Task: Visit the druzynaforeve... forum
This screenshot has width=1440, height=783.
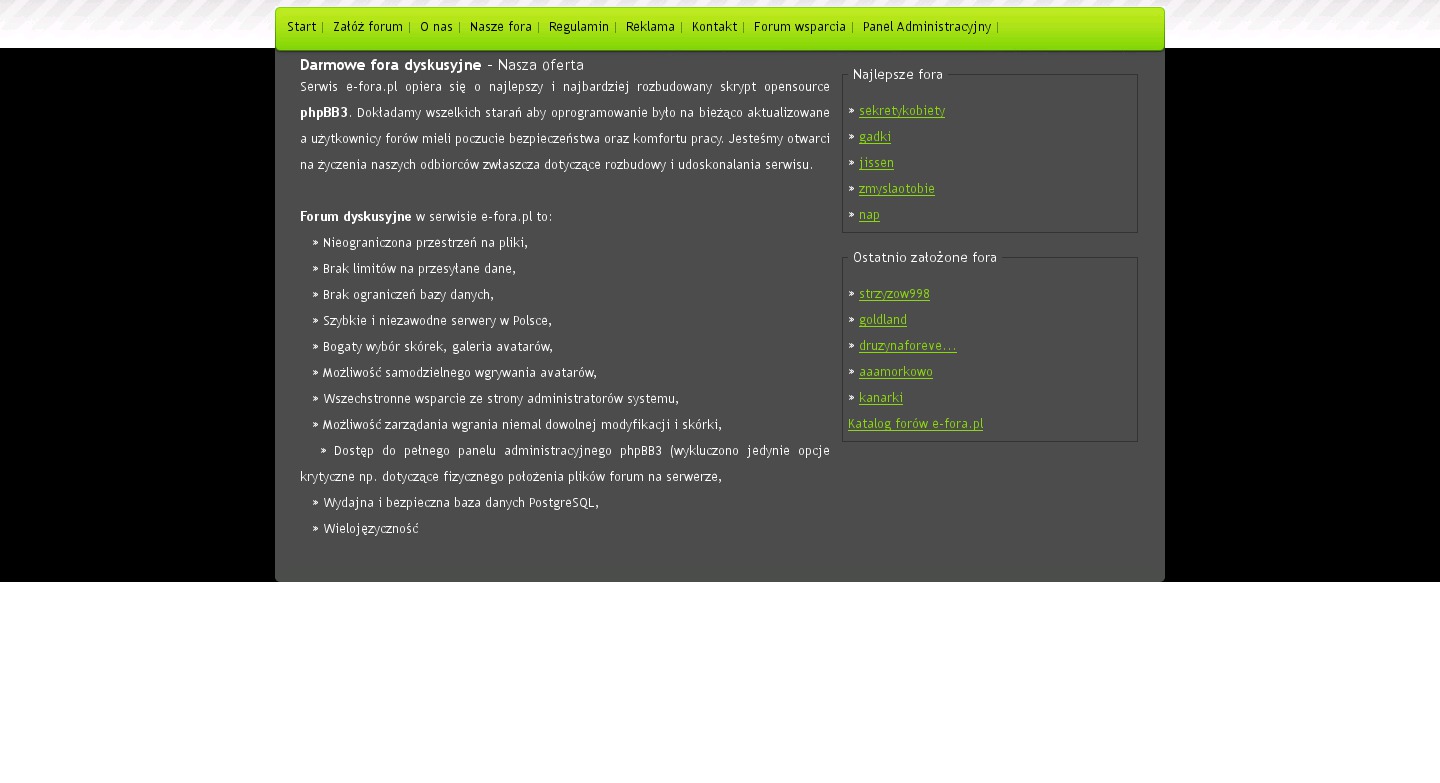Action: click(x=907, y=346)
